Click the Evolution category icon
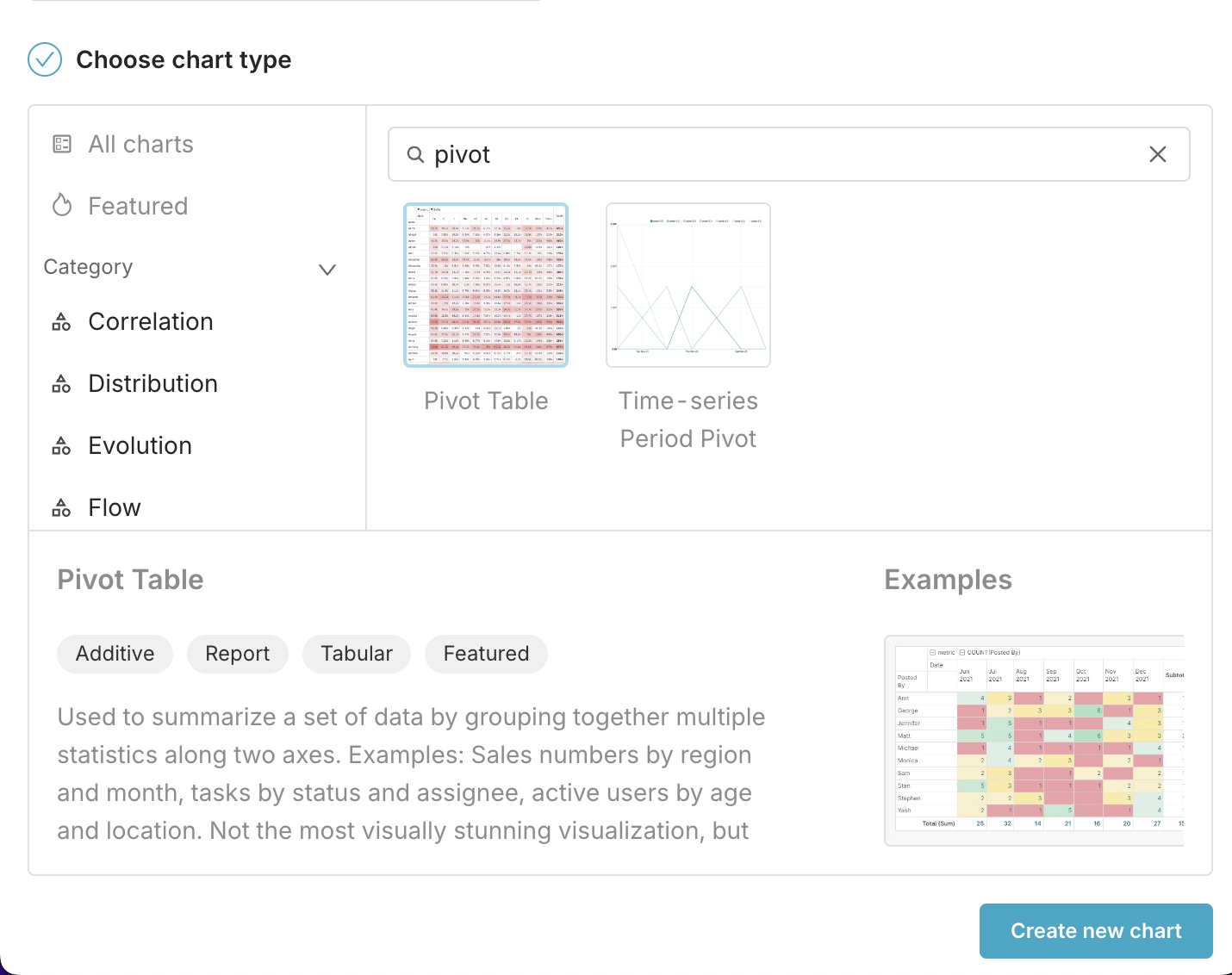Screen dimensions: 1232x975 61,446
